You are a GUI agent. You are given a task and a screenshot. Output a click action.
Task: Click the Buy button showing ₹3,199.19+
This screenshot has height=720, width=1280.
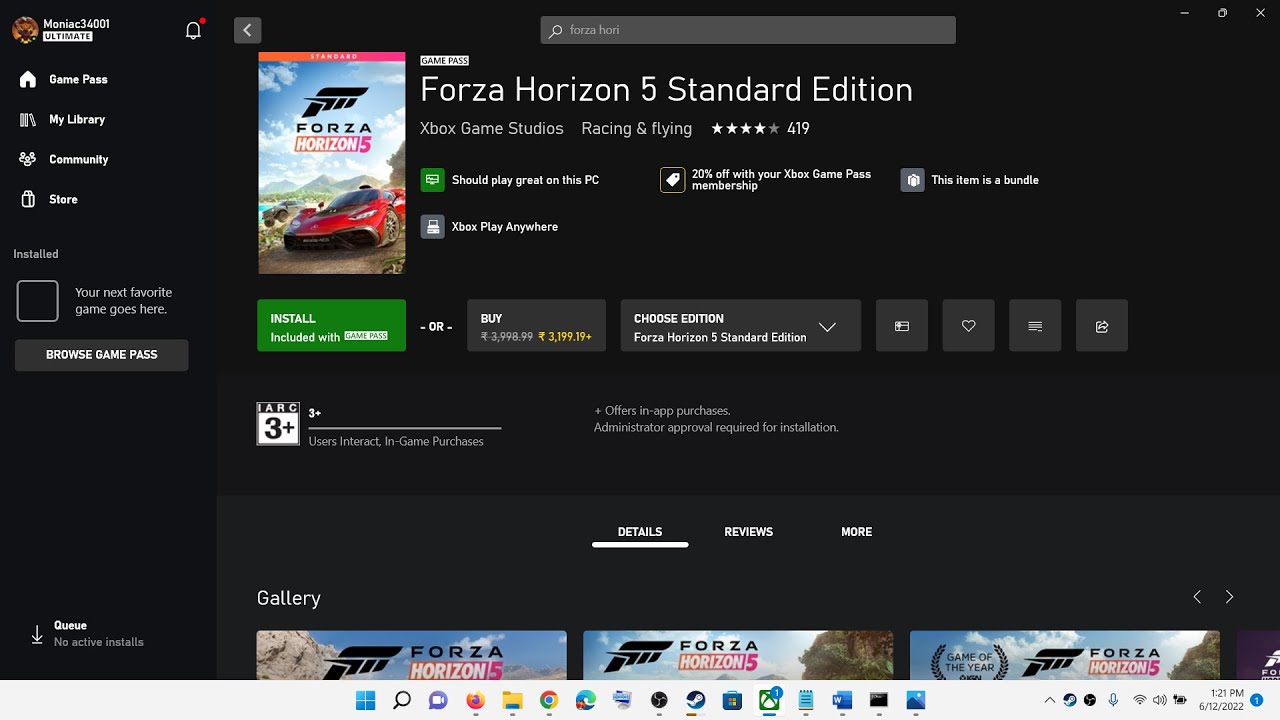536,326
